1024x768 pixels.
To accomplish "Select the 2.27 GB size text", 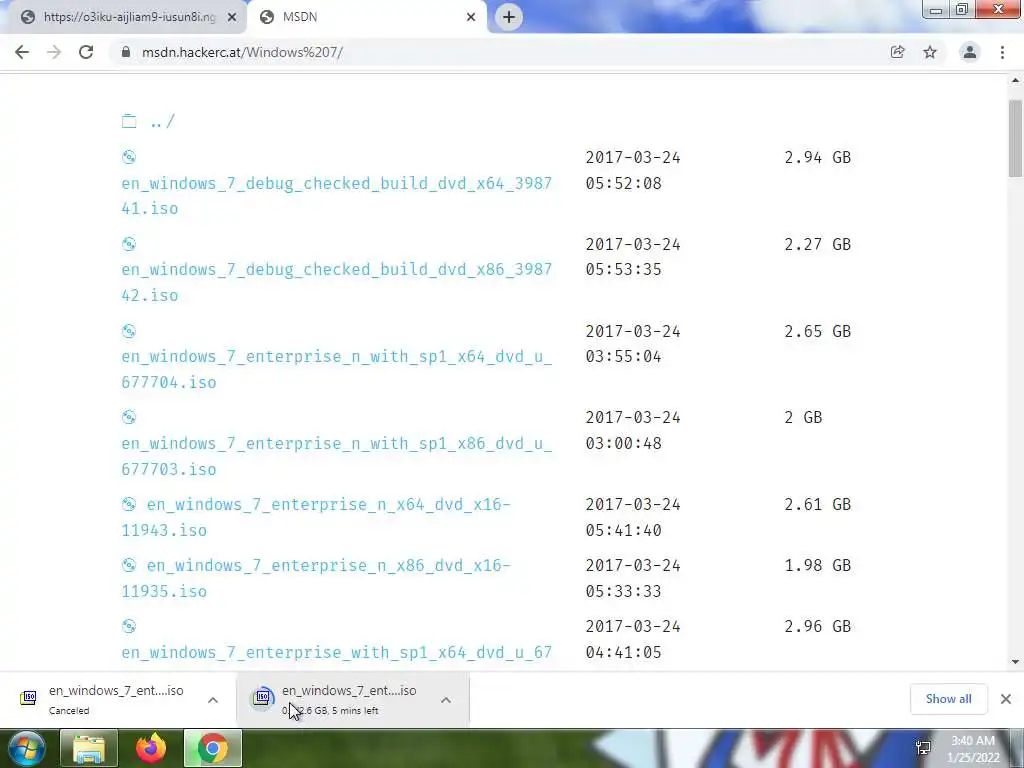I will tap(818, 244).
